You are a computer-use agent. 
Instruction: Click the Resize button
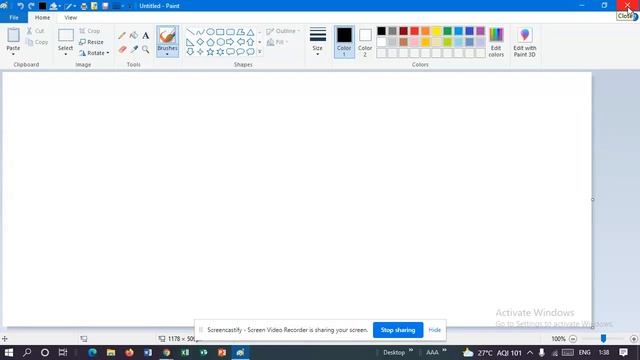pos(91,42)
